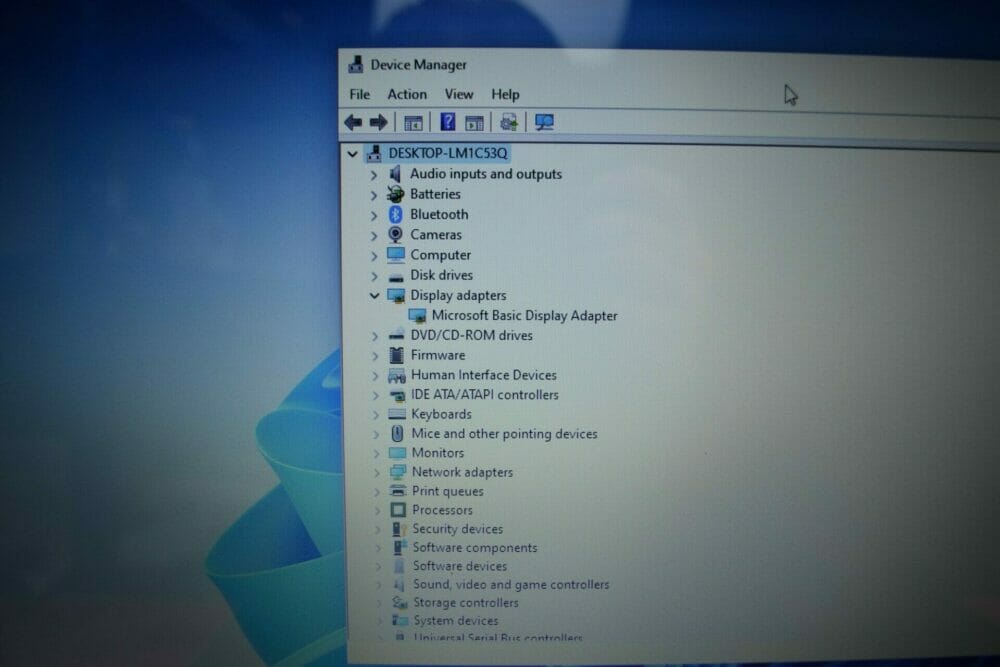Expand the DVD/CD-ROM drives category
Image resolution: width=1000 pixels, height=667 pixels.
pyautogui.click(x=374, y=336)
